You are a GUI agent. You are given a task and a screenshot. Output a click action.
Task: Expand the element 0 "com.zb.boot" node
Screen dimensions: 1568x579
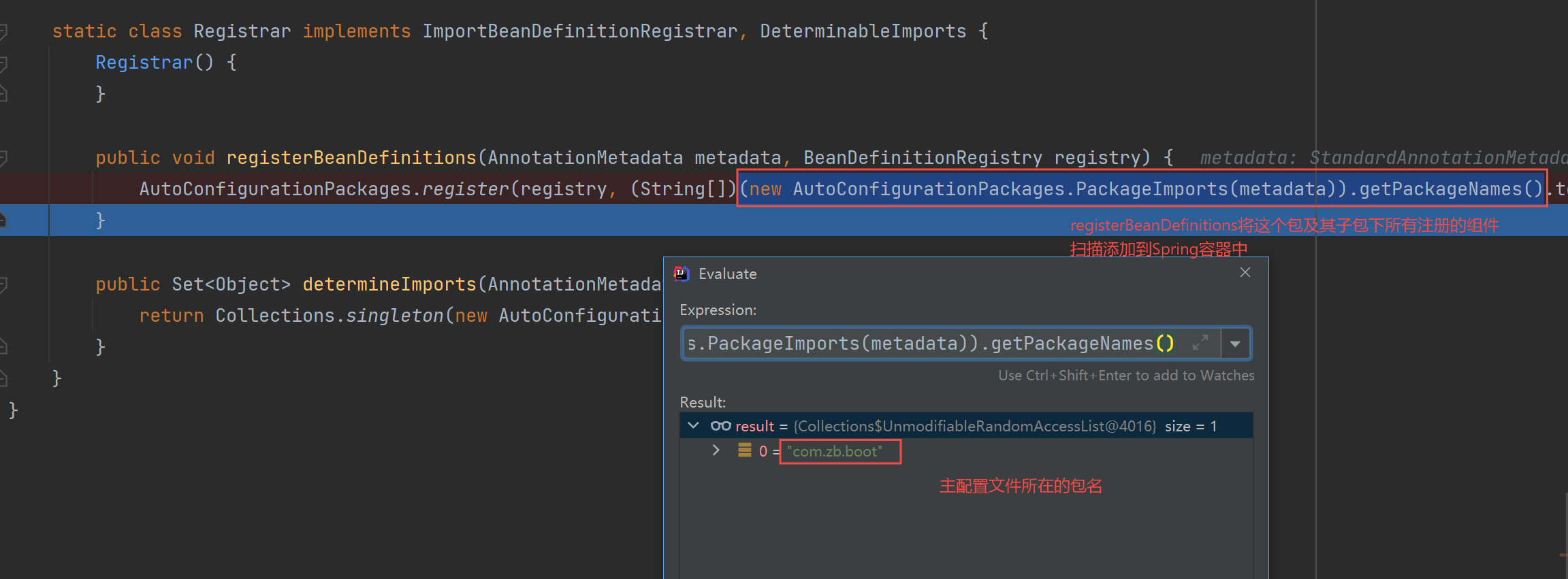pyautogui.click(x=716, y=450)
